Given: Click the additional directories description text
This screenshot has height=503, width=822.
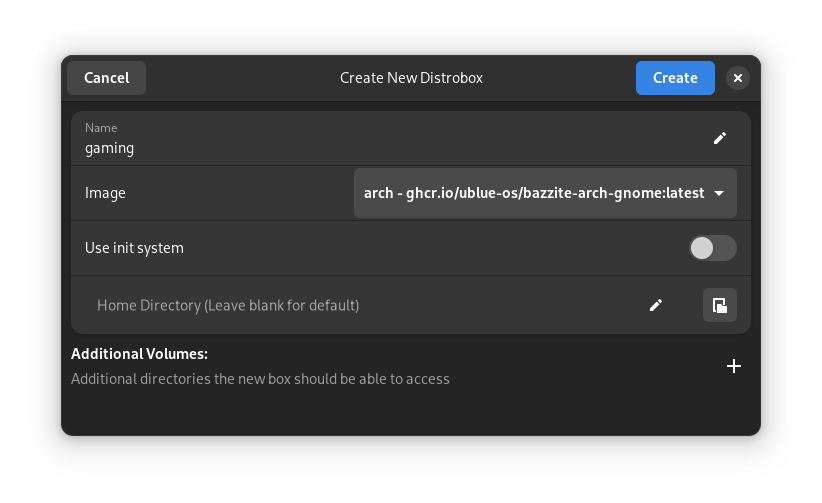Looking at the screenshot, I should tap(260, 379).
